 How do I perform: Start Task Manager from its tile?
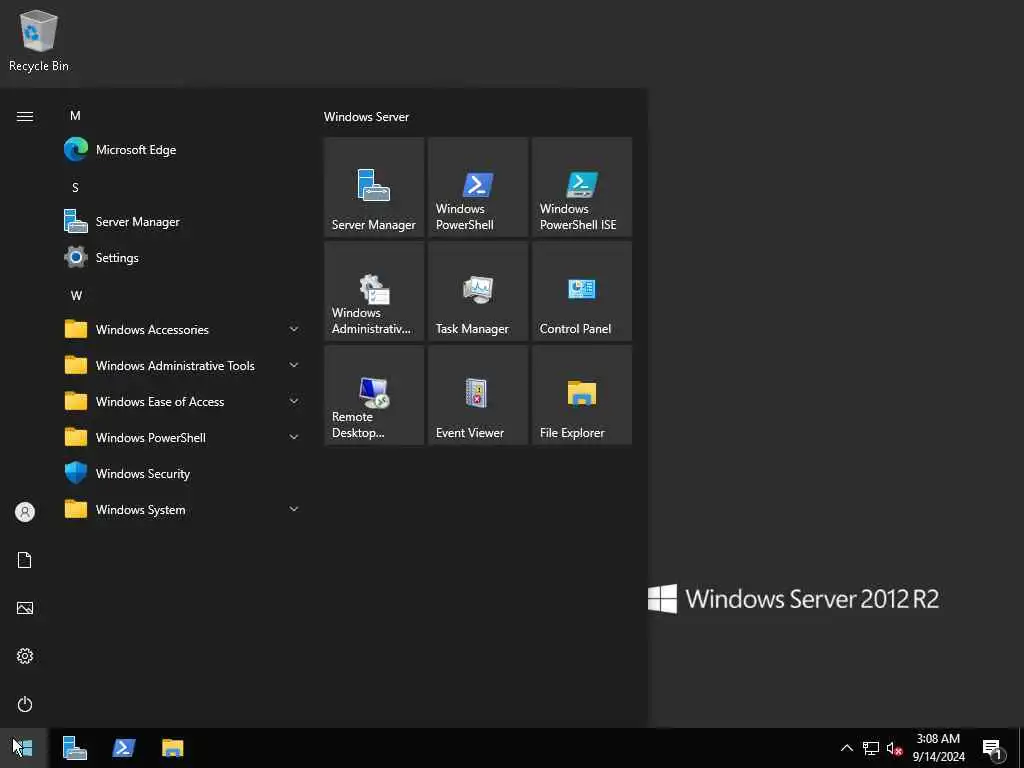pos(477,291)
